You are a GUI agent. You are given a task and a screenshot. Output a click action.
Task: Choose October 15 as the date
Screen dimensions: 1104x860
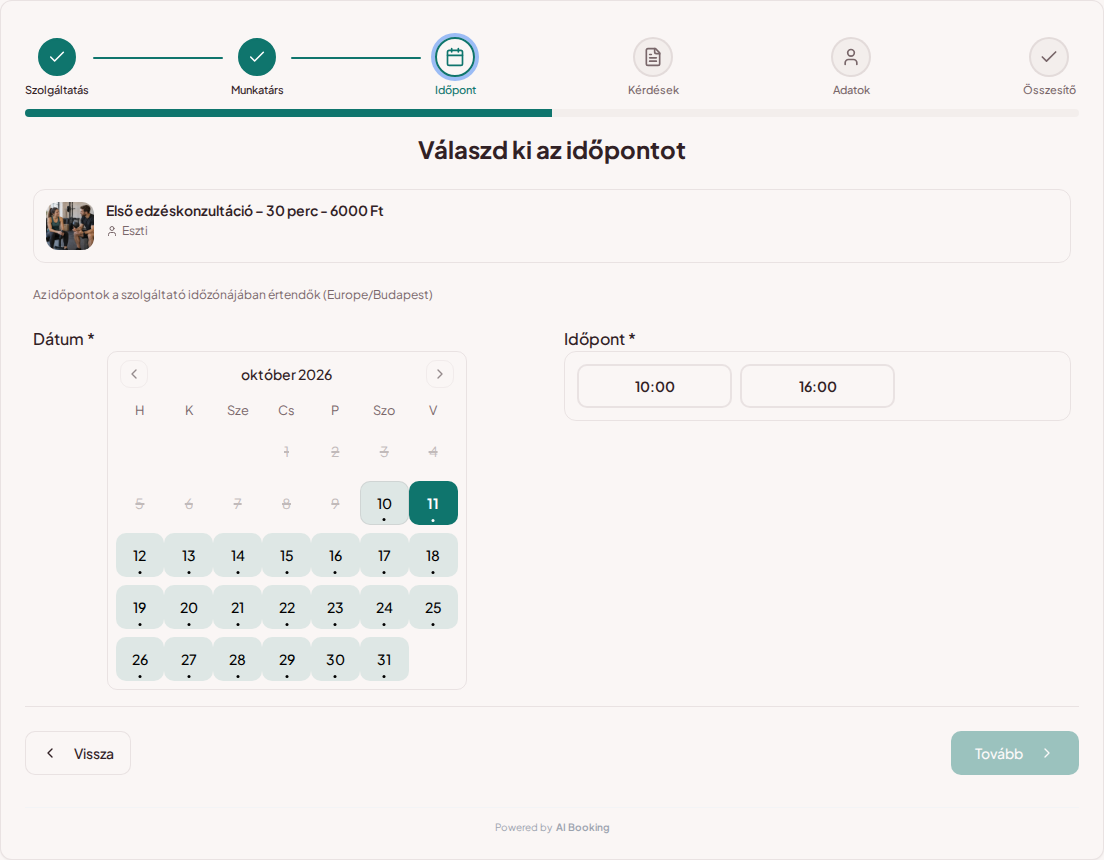287,555
